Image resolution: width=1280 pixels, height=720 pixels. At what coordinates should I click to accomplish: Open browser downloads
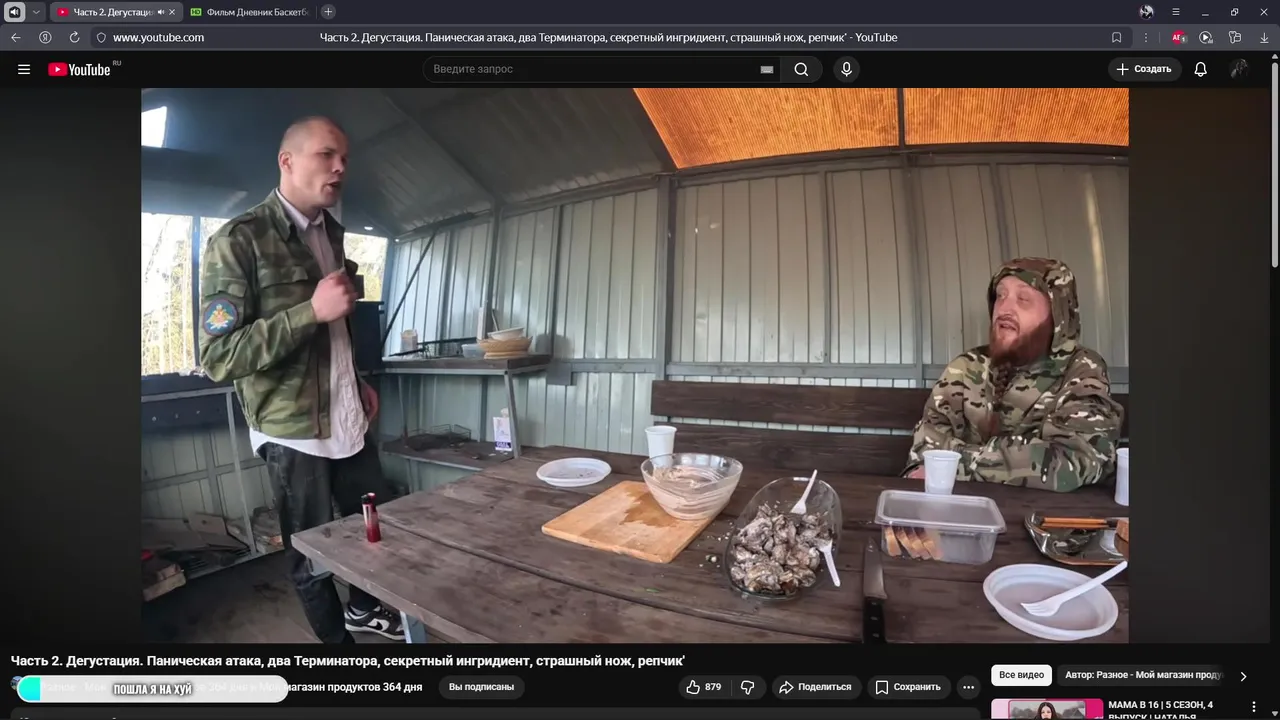[1264, 37]
